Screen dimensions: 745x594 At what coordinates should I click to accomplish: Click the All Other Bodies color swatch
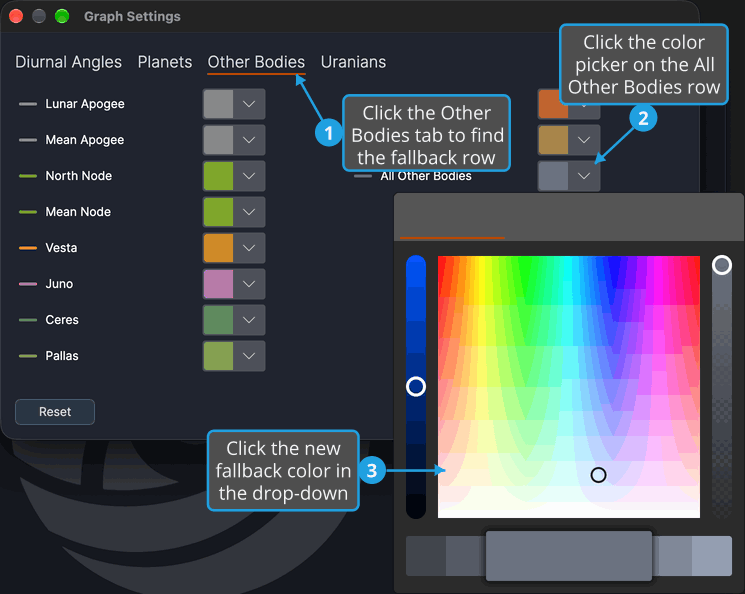(554, 176)
